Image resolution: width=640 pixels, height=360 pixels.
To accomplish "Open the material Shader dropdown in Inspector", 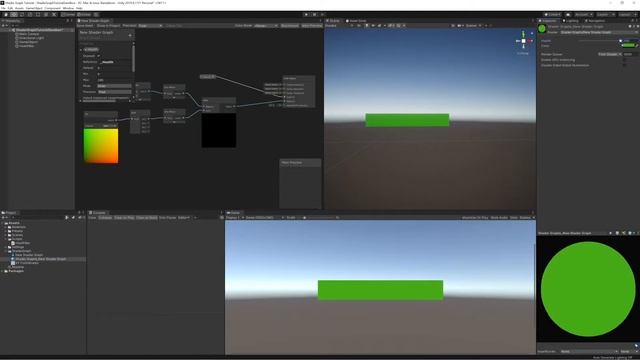I will pyautogui.click(x=598, y=32).
